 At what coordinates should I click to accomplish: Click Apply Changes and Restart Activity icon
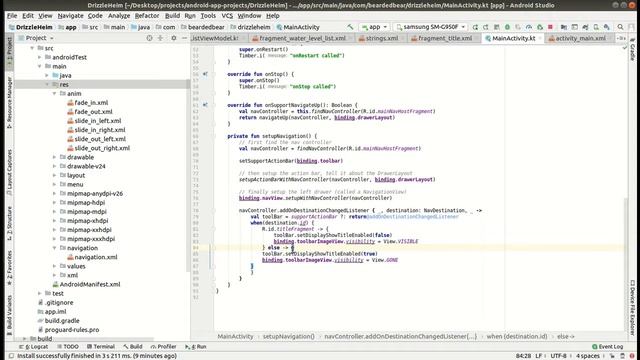tap(486, 27)
